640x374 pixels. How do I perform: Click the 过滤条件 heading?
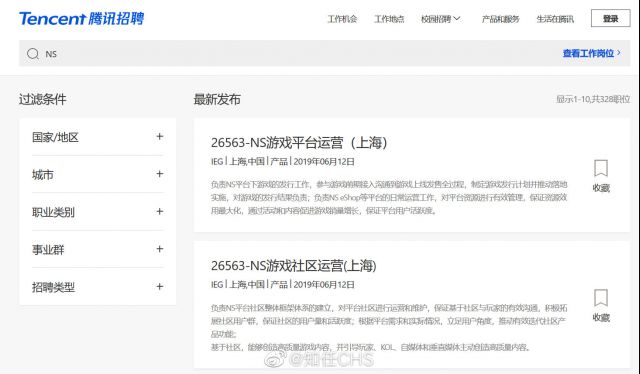(x=42, y=99)
